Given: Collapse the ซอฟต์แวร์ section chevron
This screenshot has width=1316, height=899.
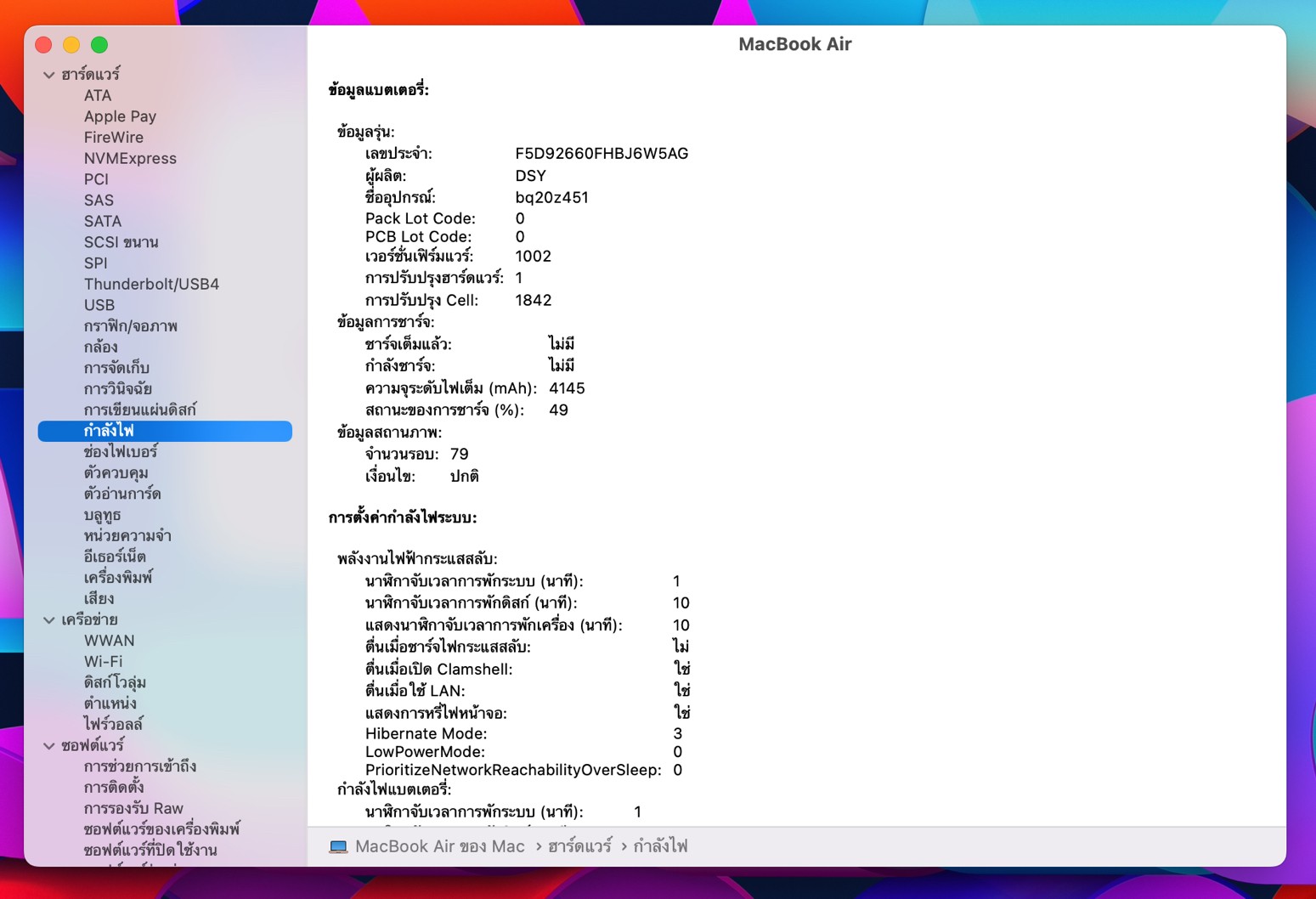Looking at the screenshot, I should point(49,746).
